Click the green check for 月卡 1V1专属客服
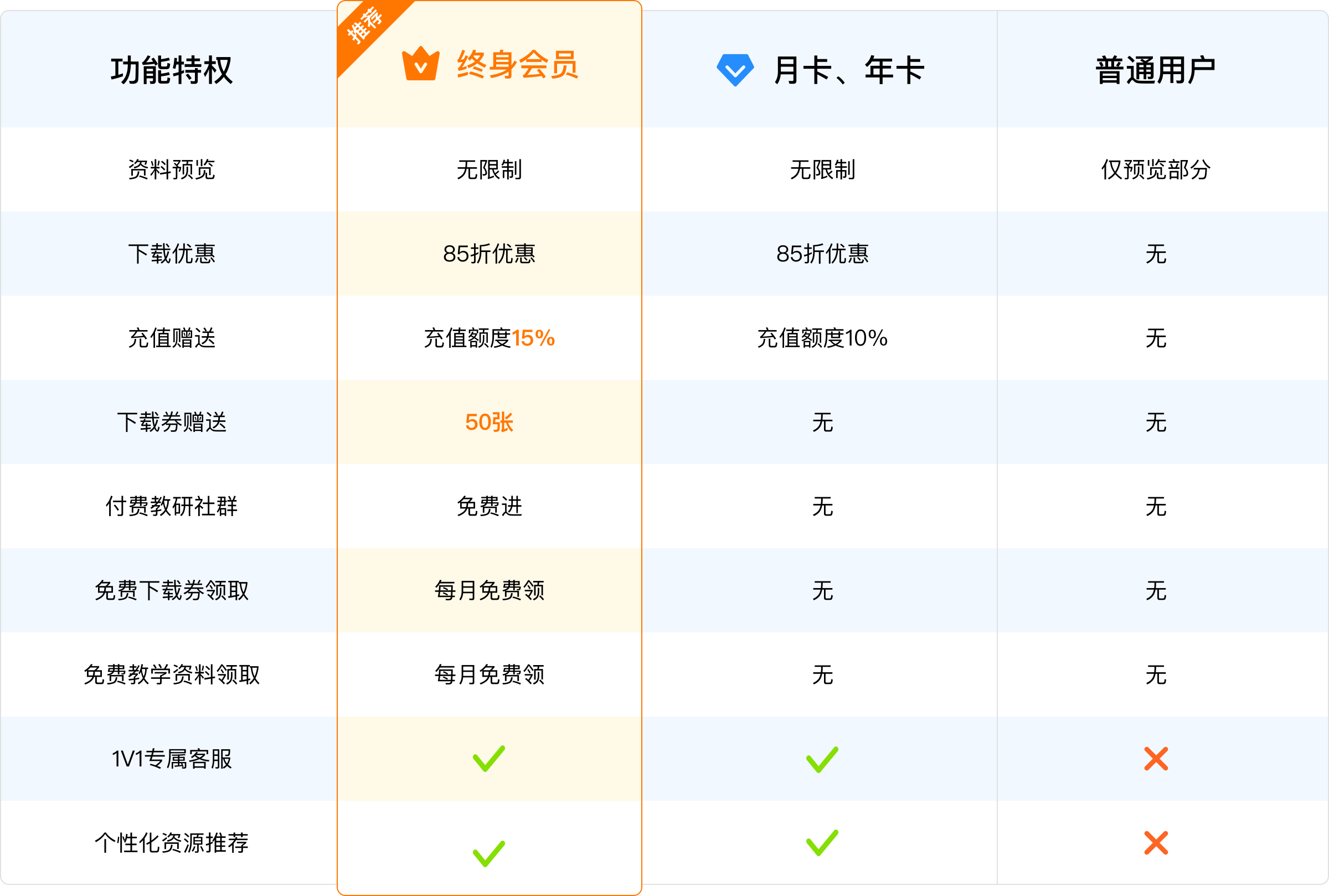Viewport: 1329px width, 896px height. 822,759
